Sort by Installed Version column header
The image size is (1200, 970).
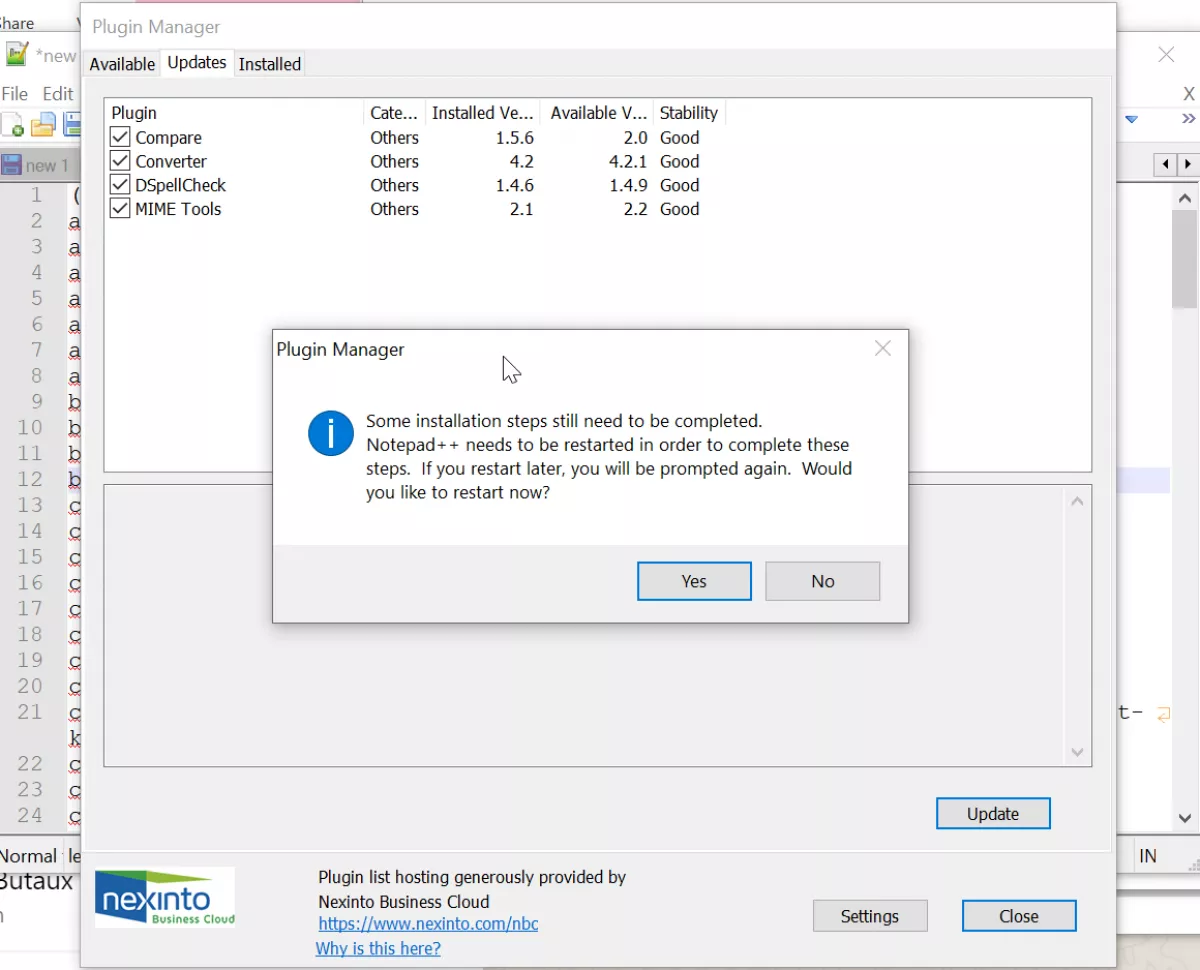coord(483,113)
